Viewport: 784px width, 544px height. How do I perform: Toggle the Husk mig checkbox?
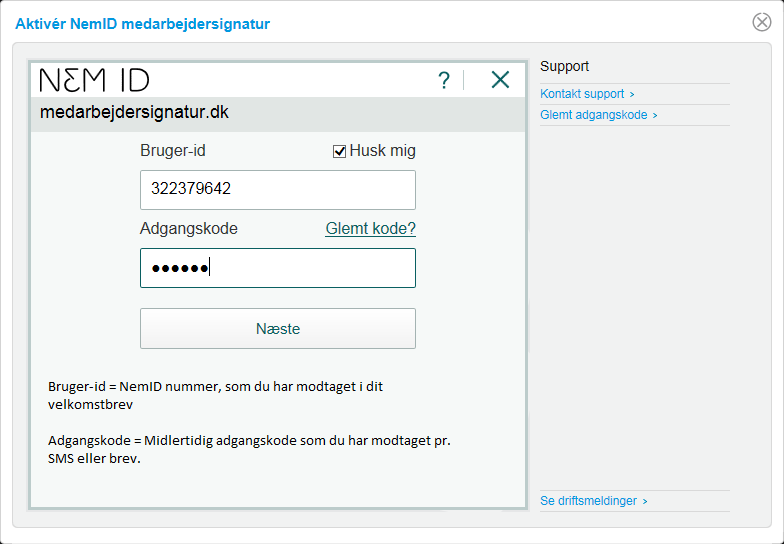340,151
